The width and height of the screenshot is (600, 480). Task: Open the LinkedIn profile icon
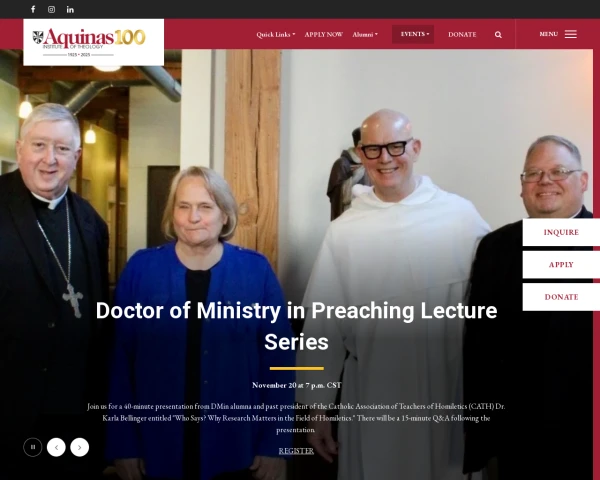point(70,9)
